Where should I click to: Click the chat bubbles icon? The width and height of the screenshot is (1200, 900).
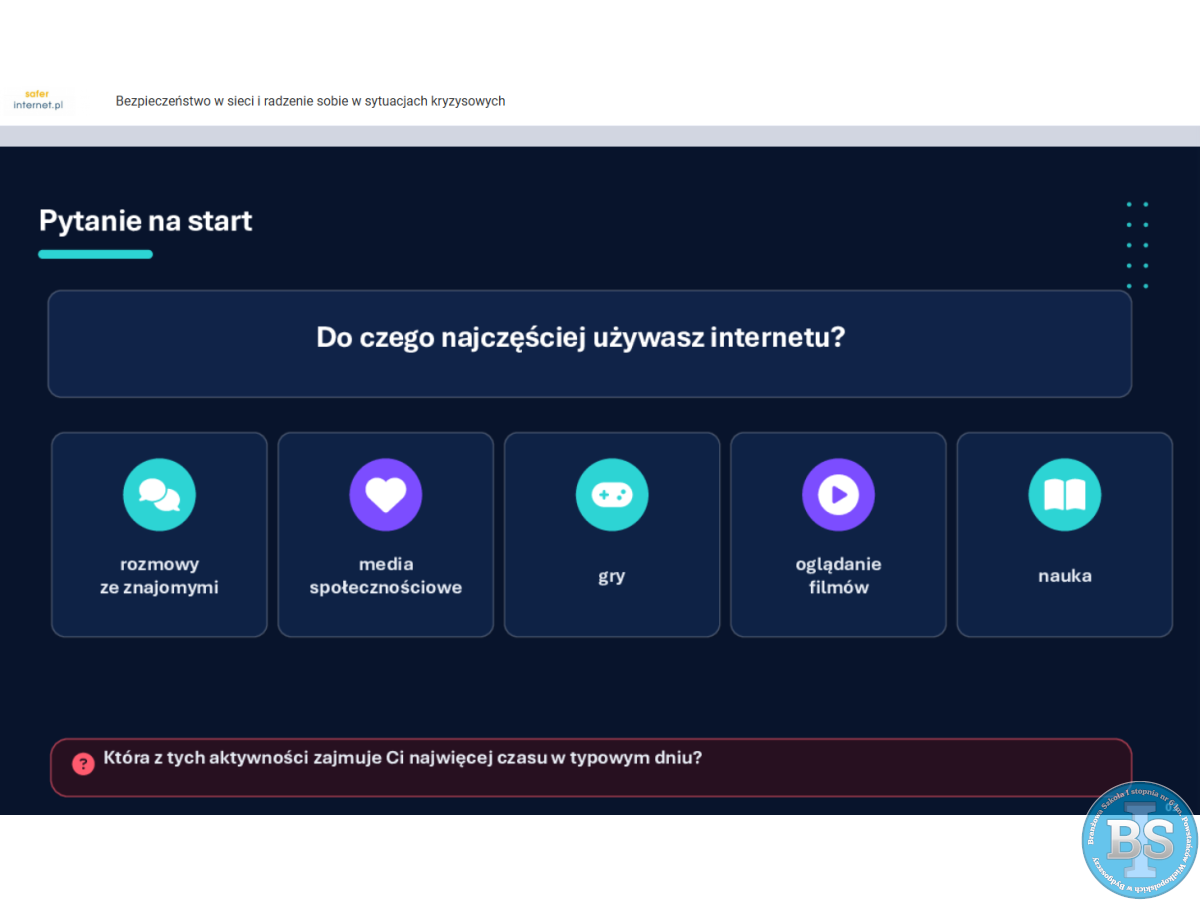159,494
